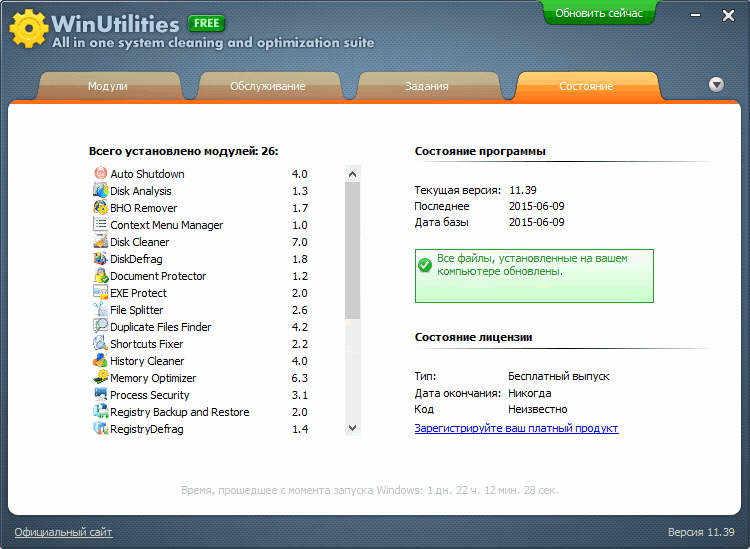Screen dimensions: 750x549
Task: Select the File Splitter list entry
Action: pos(201,309)
